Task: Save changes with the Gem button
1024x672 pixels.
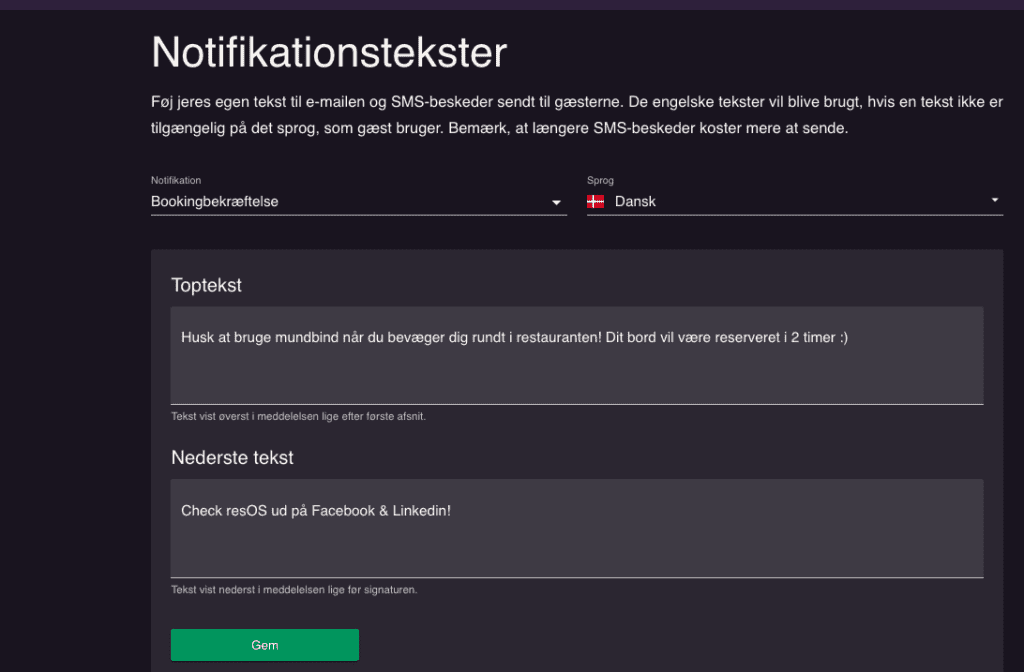Action: 264,645
